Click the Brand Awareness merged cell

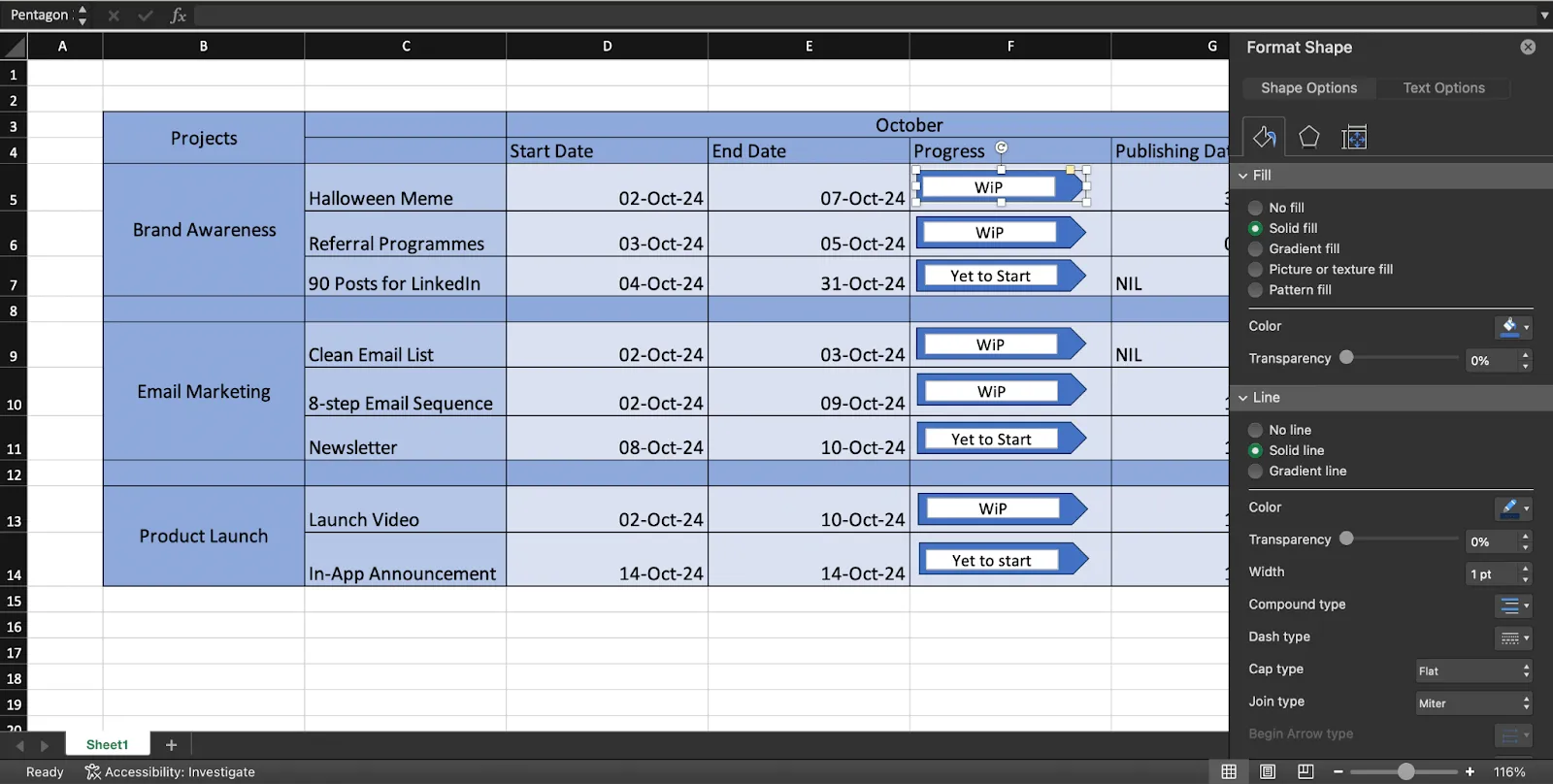tap(204, 230)
